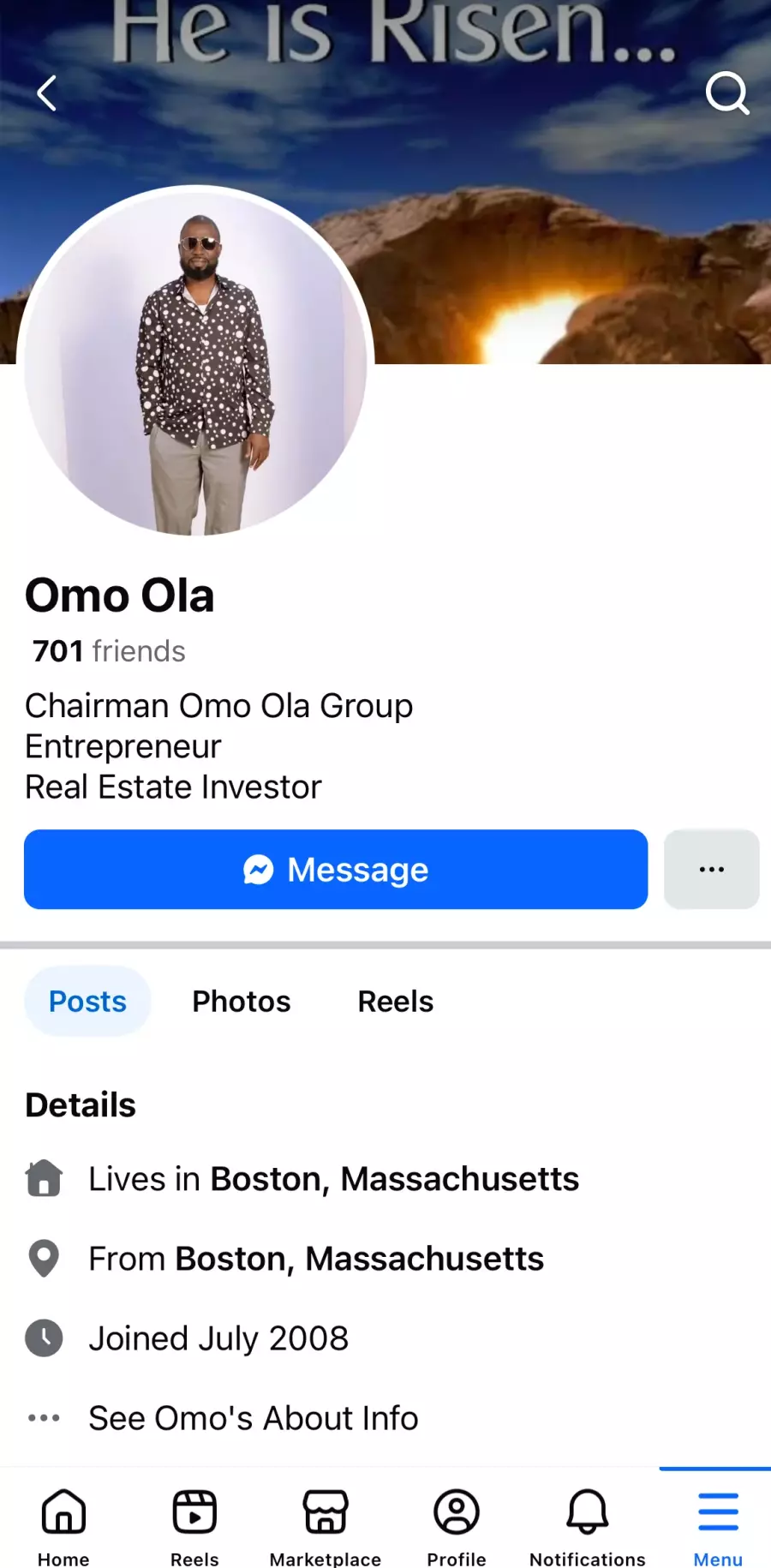
Task: Select the Posts tab
Action: 87,1002
